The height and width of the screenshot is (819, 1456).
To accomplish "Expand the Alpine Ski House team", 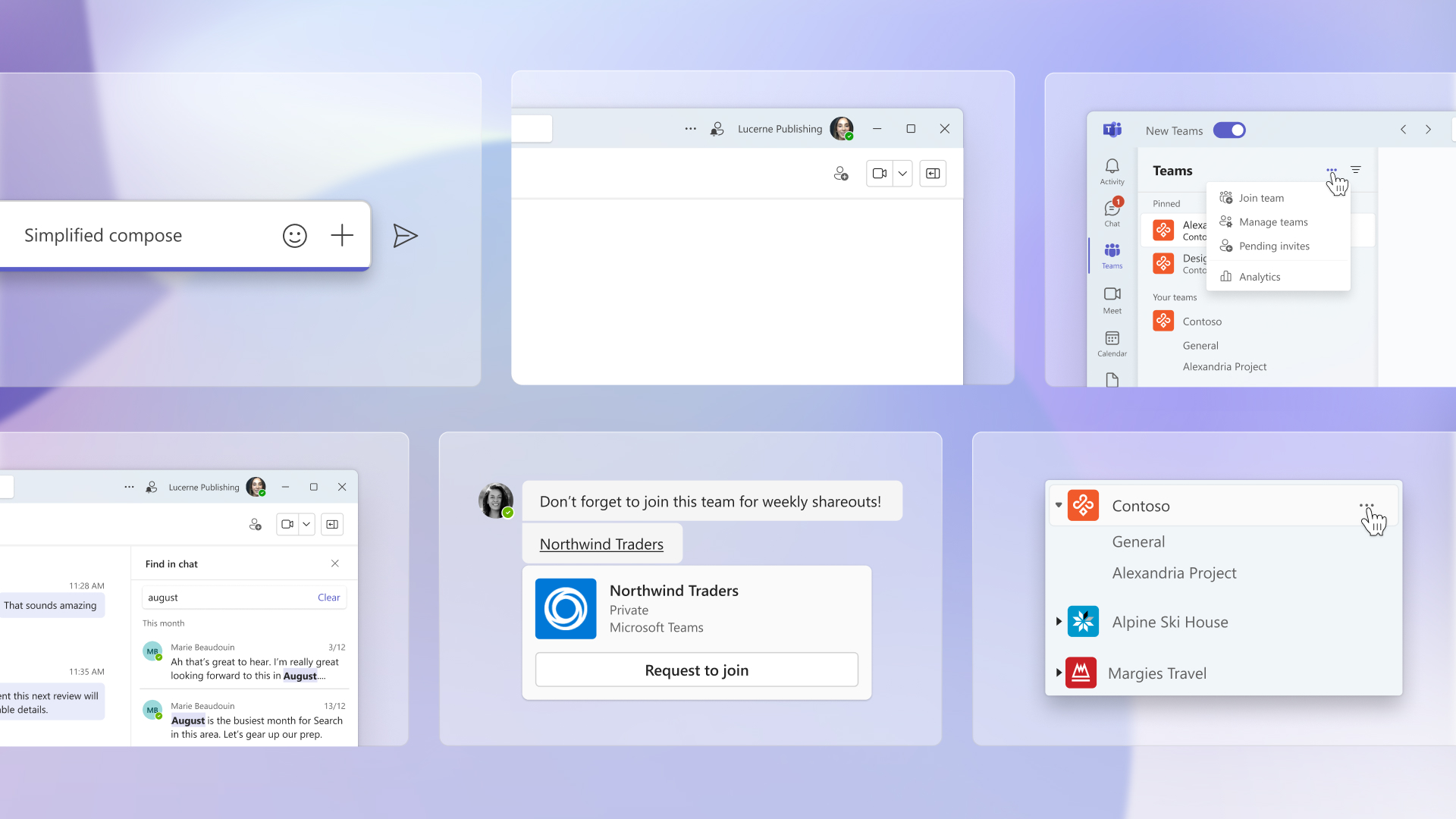I will tap(1059, 622).
